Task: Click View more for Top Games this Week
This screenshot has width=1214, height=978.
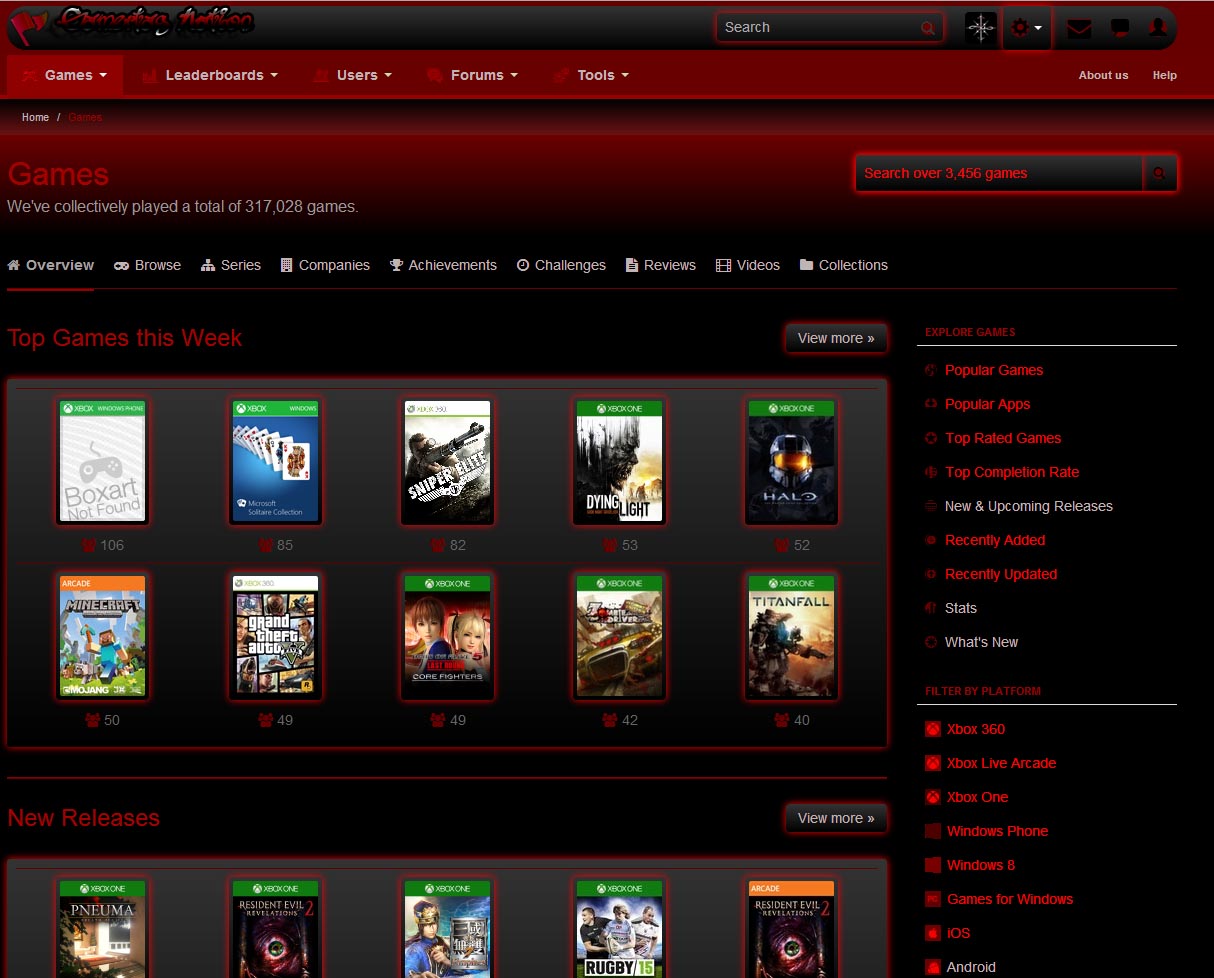Action: coord(836,338)
